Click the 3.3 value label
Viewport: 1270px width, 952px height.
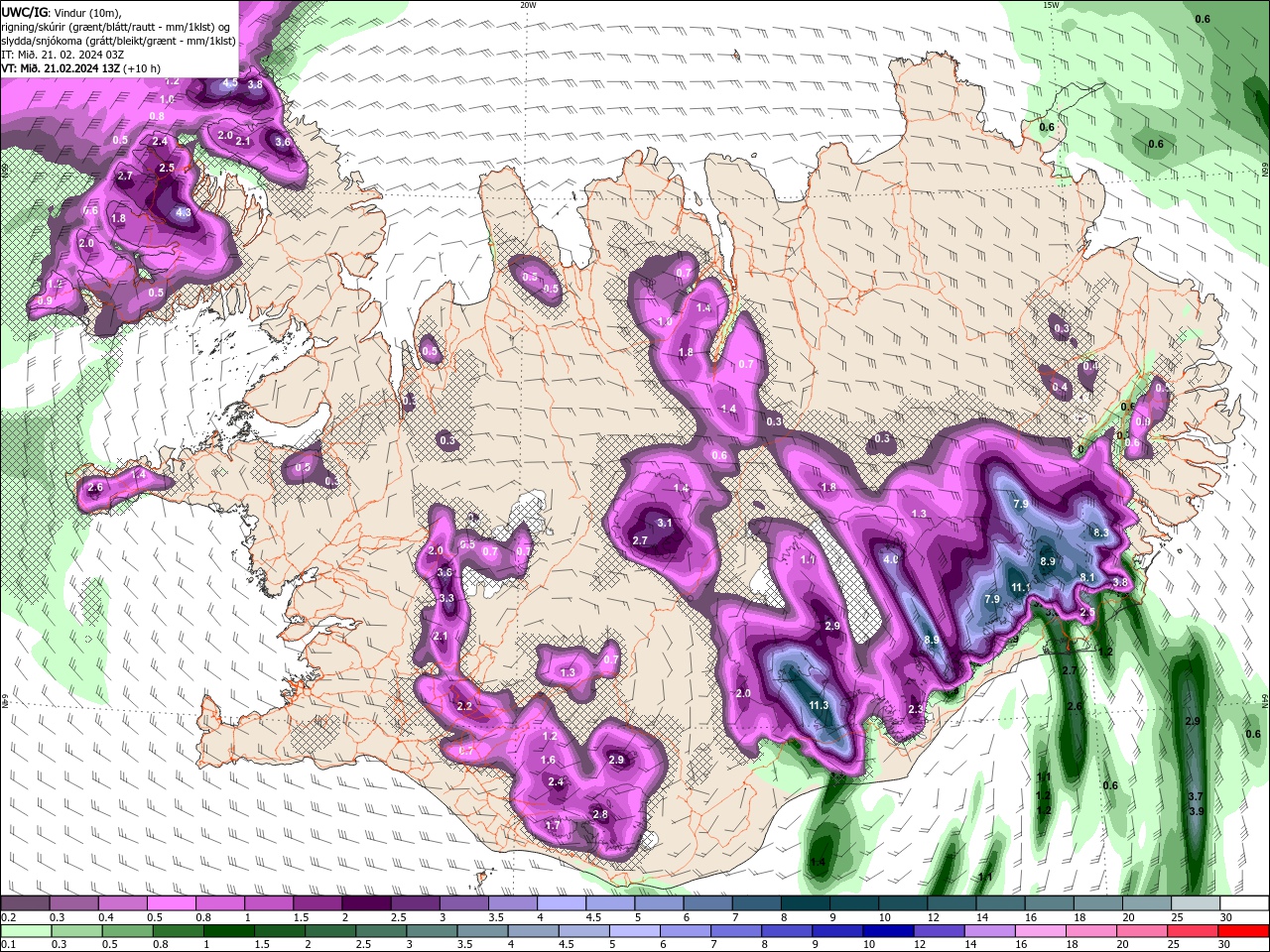click(446, 598)
